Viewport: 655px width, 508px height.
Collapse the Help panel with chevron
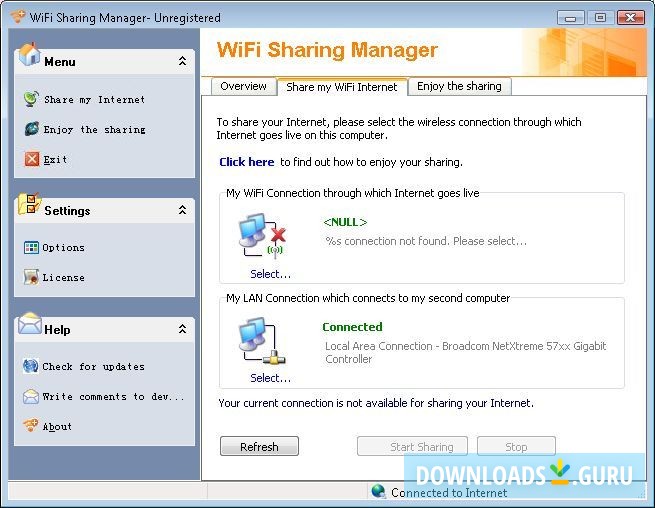pos(182,329)
